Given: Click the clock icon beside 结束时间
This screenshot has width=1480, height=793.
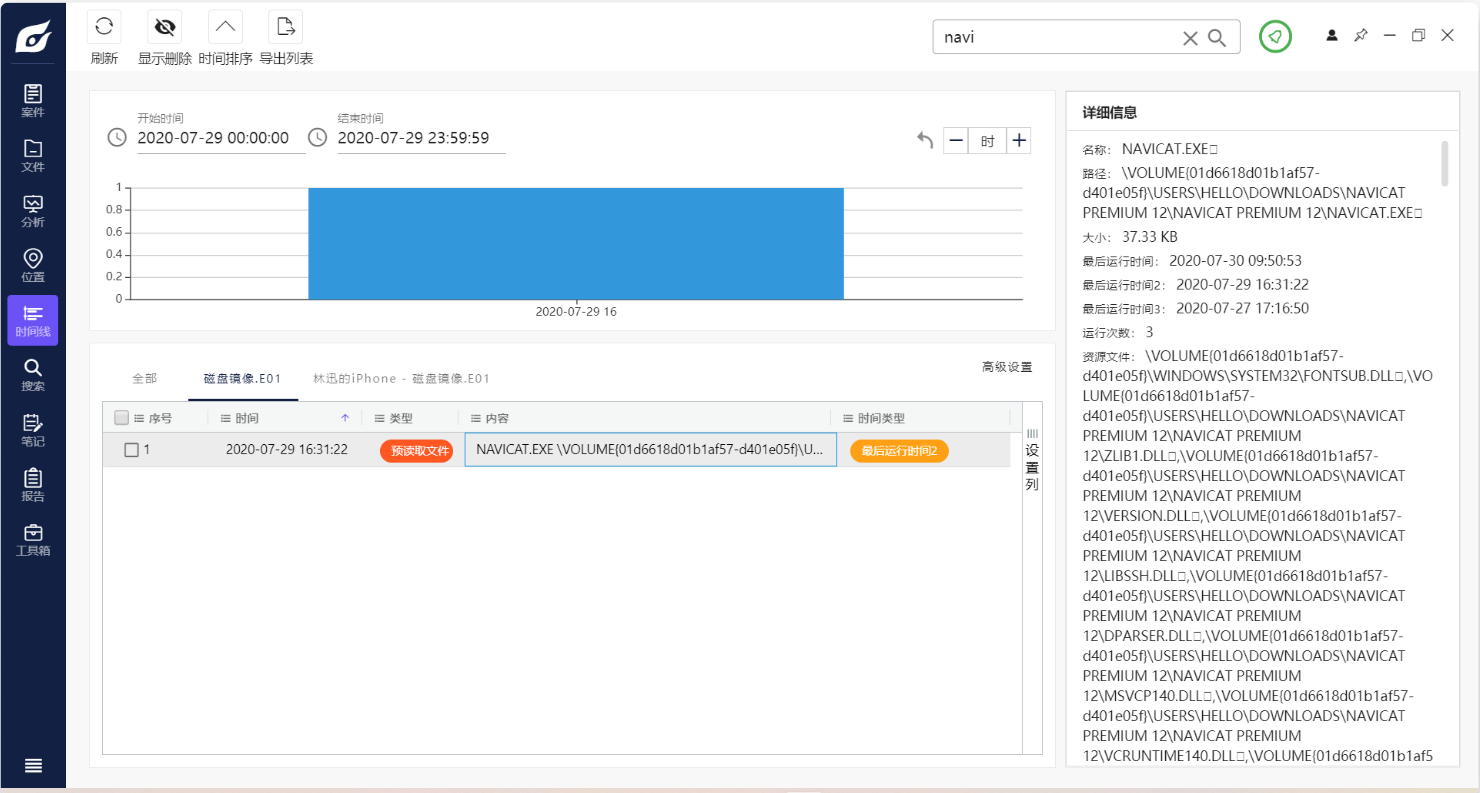Looking at the screenshot, I should click(317, 137).
